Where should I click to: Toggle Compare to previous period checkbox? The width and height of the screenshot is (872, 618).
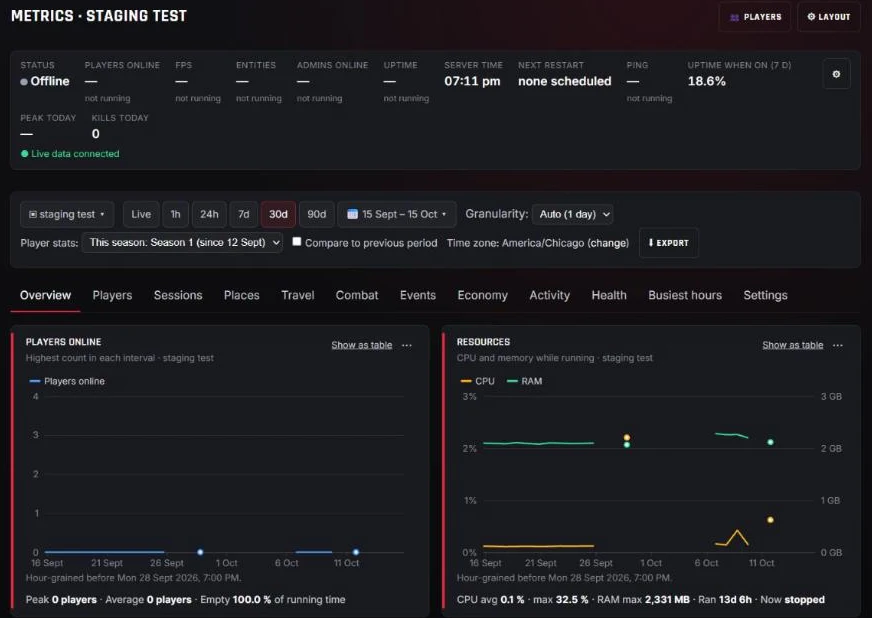pos(297,241)
